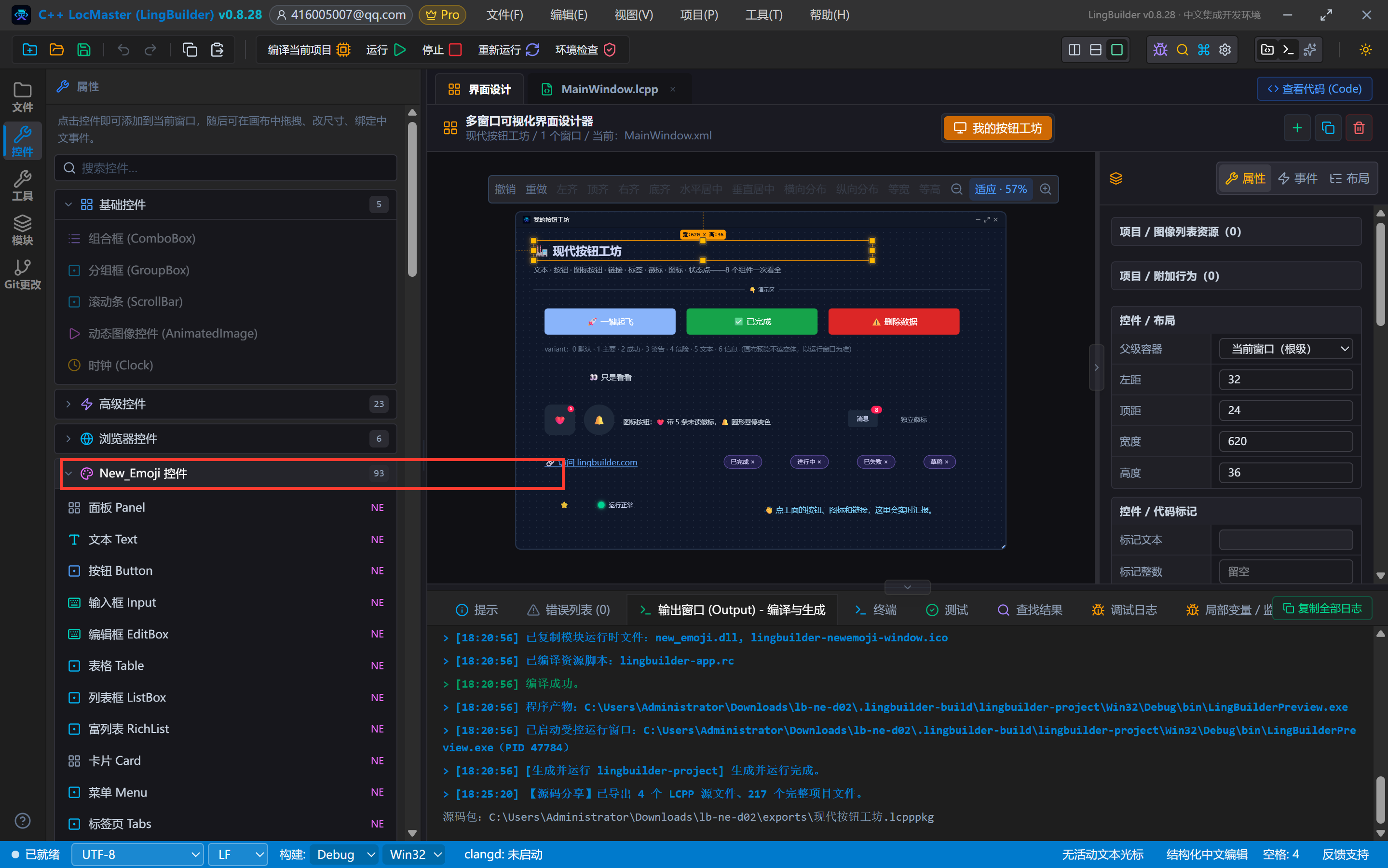Viewport: 1388px width, 868px height.
Task: Switch to the MainWindow.lcpp tab
Action: coord(609,89)
